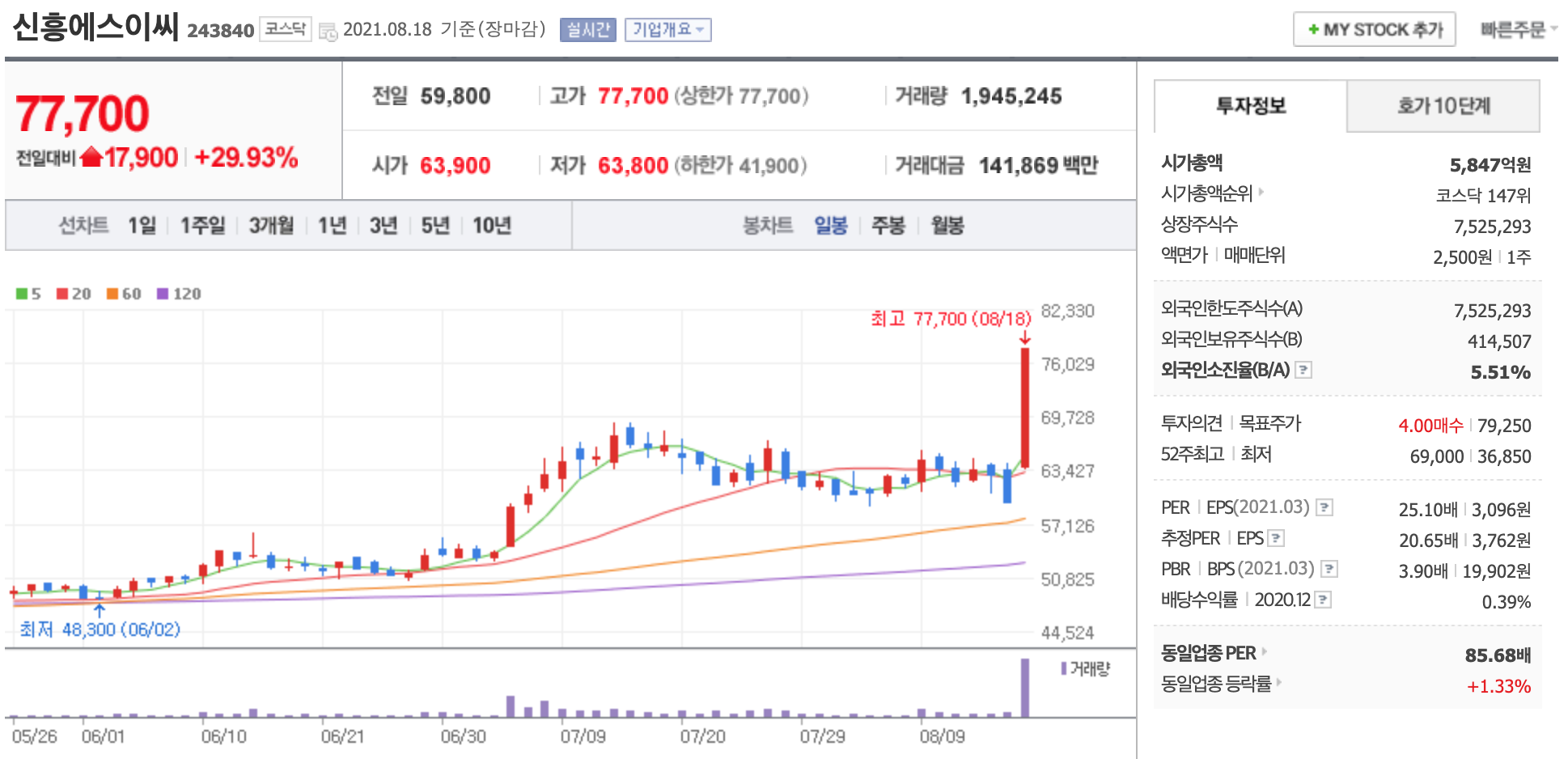This screenshot has width=1568, height=759.
Task: Click 최고 77,700 (08/18) chart label
Action: [x=951, y=319]
